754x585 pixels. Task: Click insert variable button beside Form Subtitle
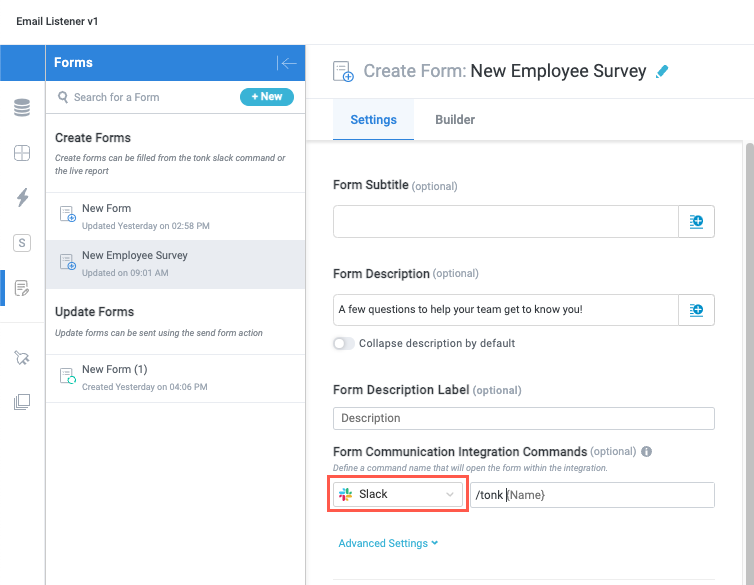697,221
